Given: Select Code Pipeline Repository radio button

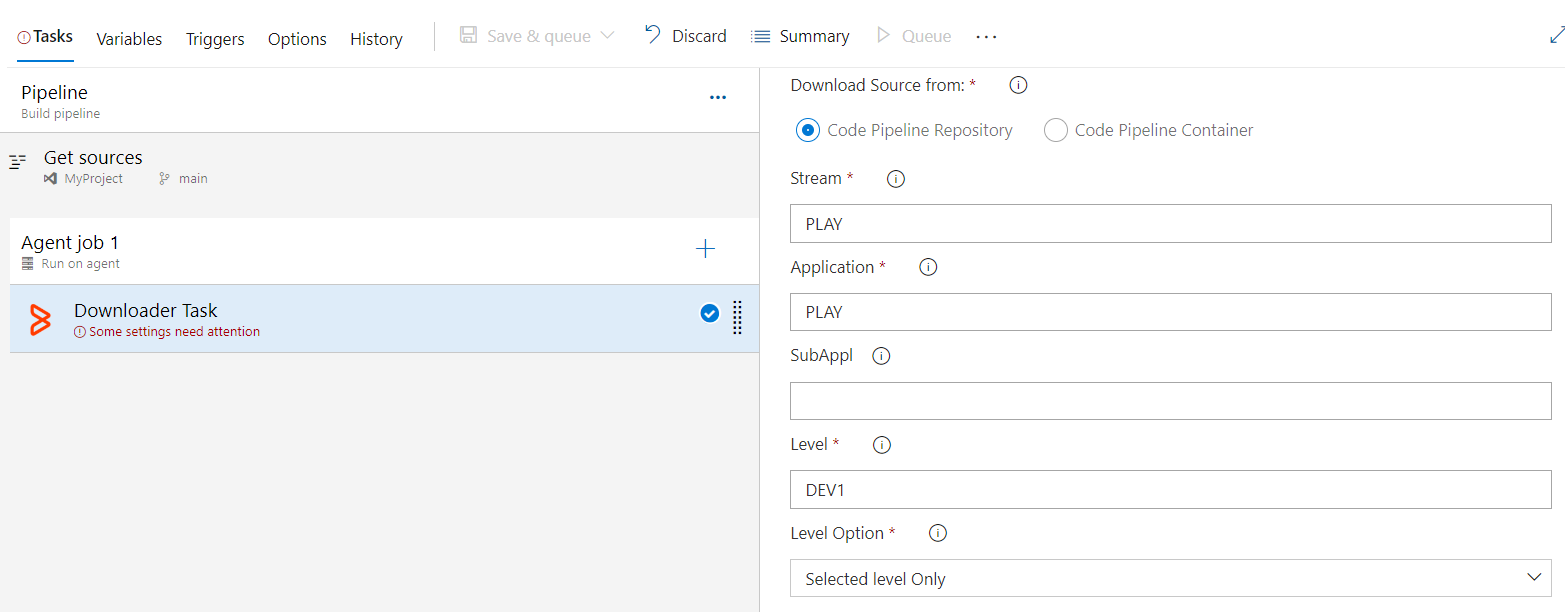Looking at the screenshot, I should click(x=808, y=130).
